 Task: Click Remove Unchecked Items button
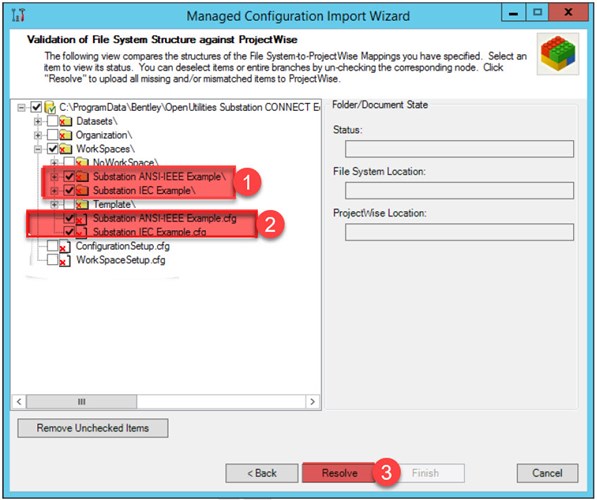[x=93, y=428]
